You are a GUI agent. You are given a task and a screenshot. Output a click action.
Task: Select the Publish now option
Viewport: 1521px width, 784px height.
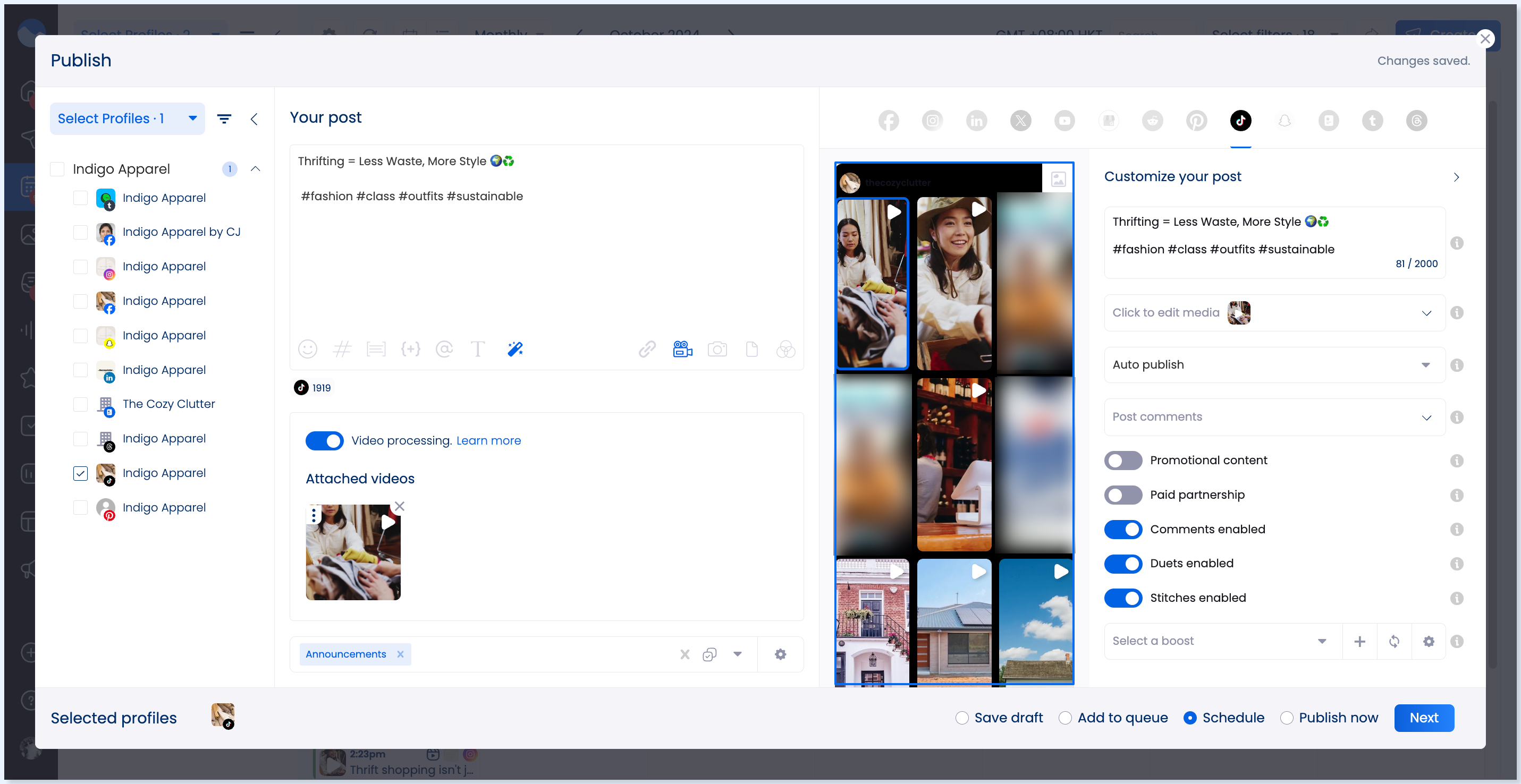[1287, 718]
